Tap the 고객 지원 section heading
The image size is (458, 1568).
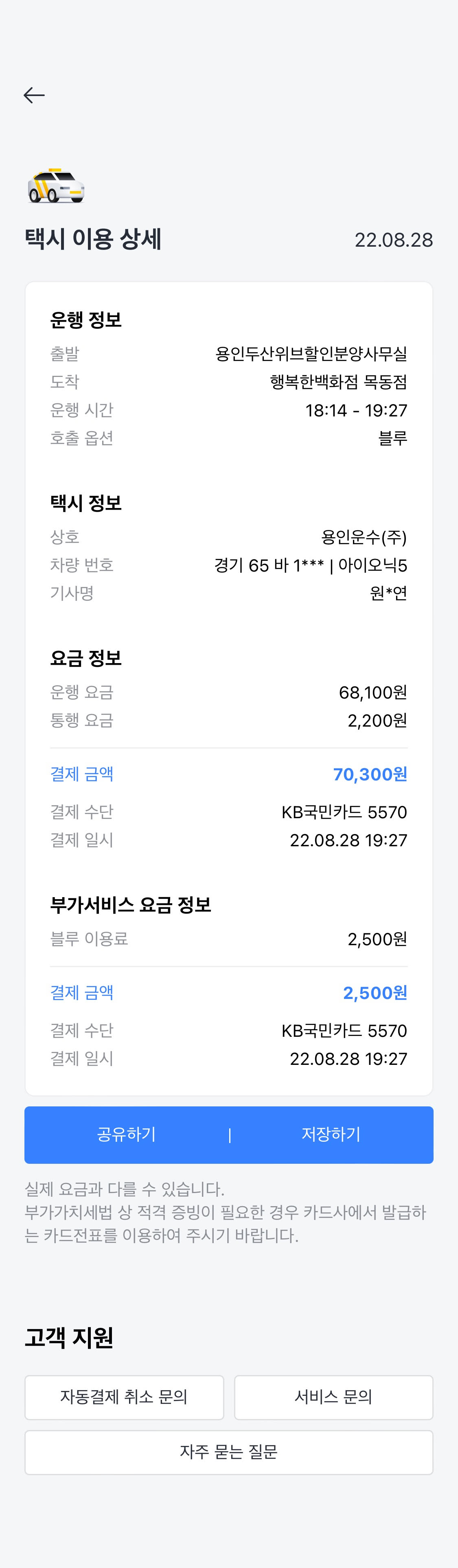tap(69, 1337)
